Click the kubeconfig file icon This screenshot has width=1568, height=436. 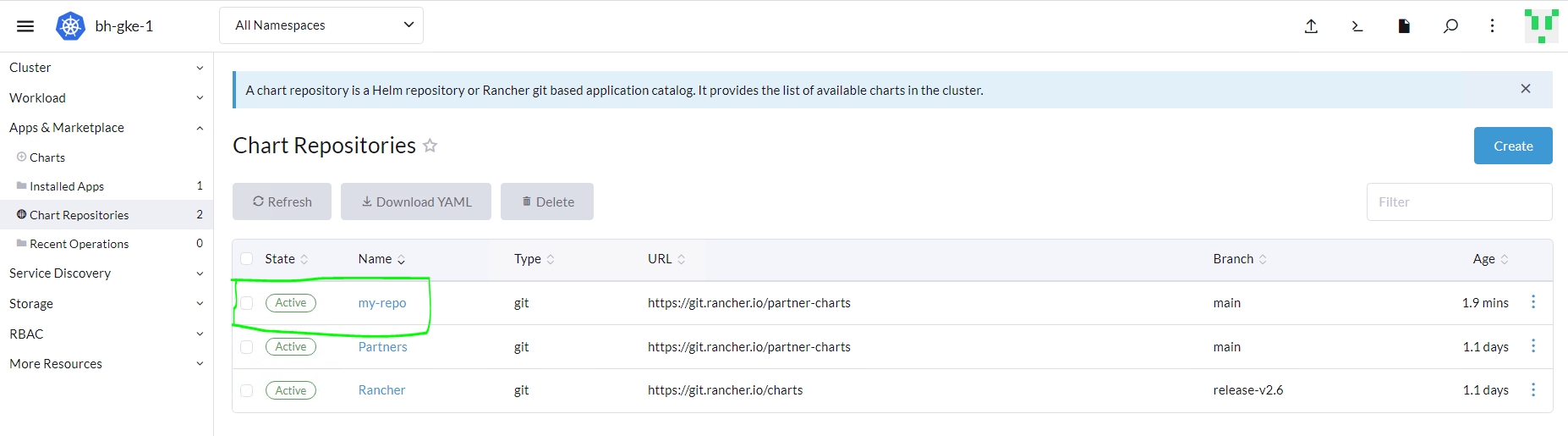pos(1404,26)
